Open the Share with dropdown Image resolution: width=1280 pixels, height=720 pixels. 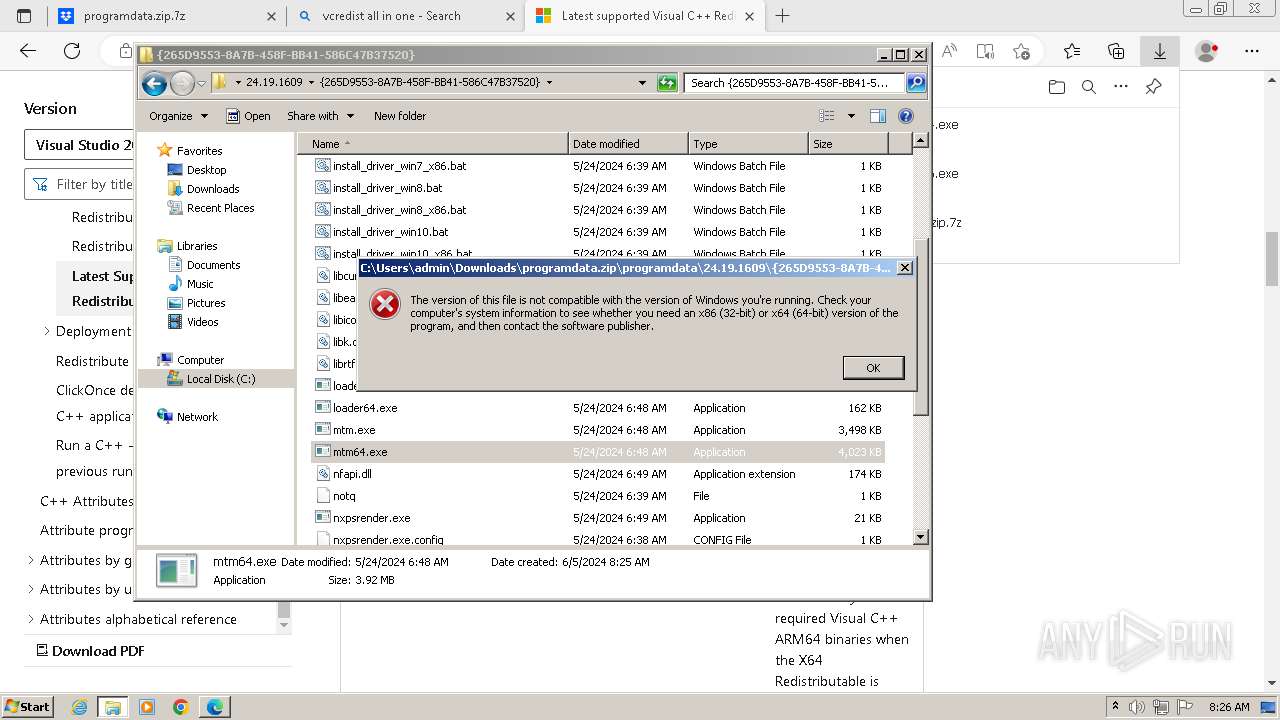click(320, 116)
